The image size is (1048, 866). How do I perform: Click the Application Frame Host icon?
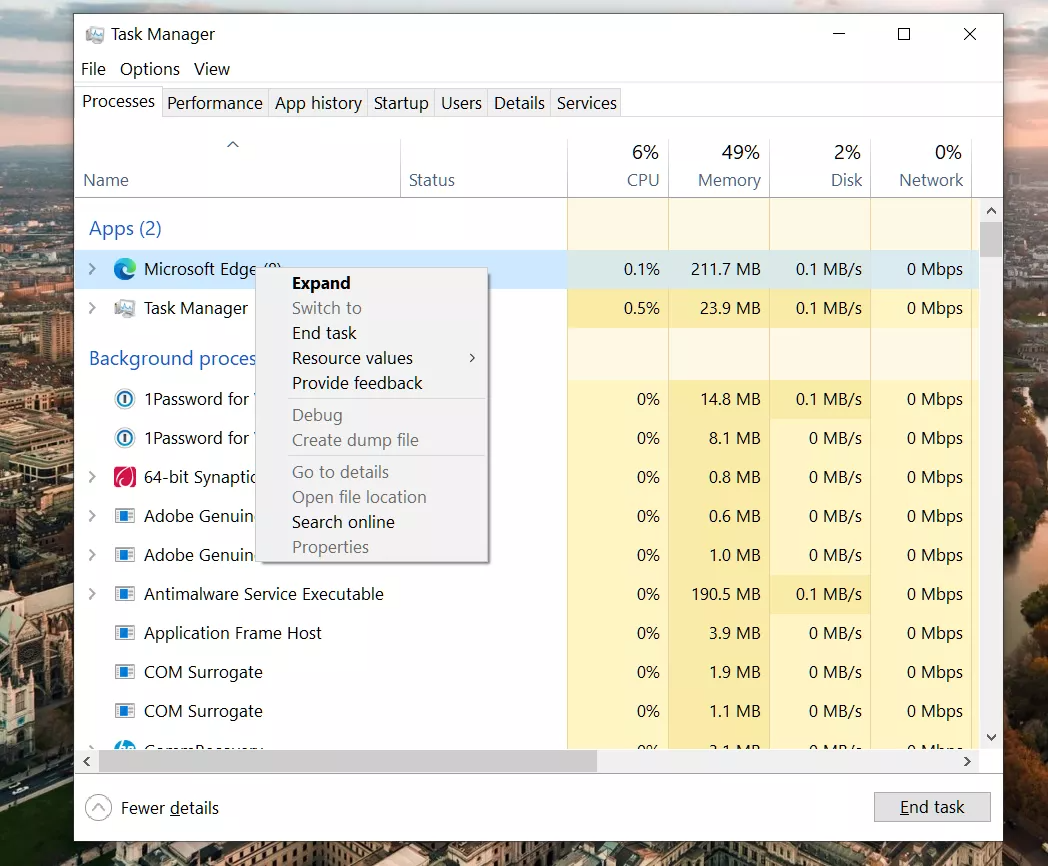125,633
